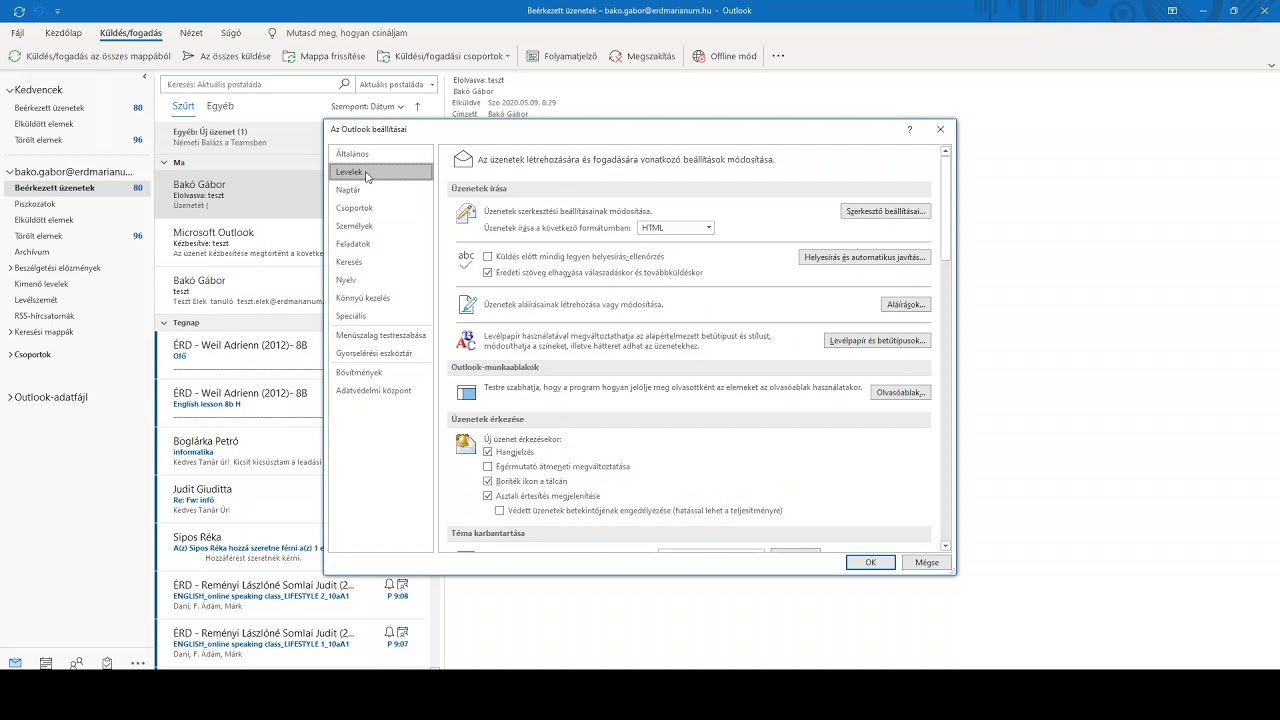The height and width of the screenshot is (720, 1280).
Task: Toggle Asztali értesítés megjelenítése checkbox
Action: tap(488, 496)
